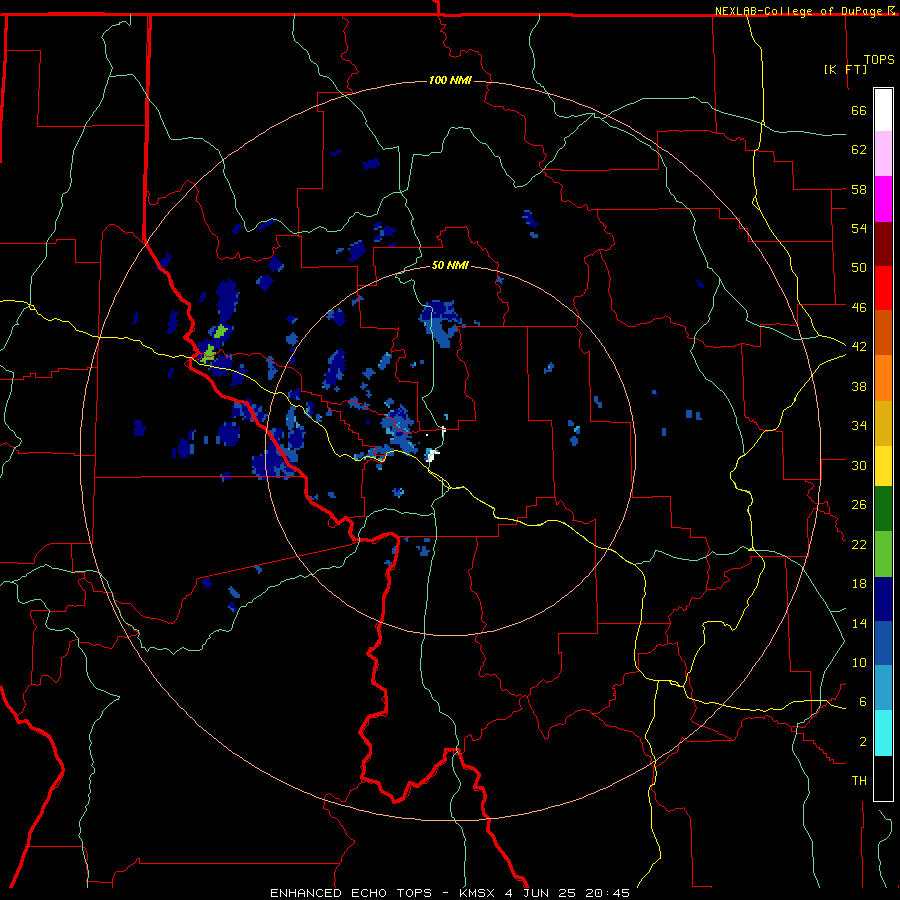Click the 38 legend value
Image resolution: width=900 pixels, height=900 pixels.
859,386
